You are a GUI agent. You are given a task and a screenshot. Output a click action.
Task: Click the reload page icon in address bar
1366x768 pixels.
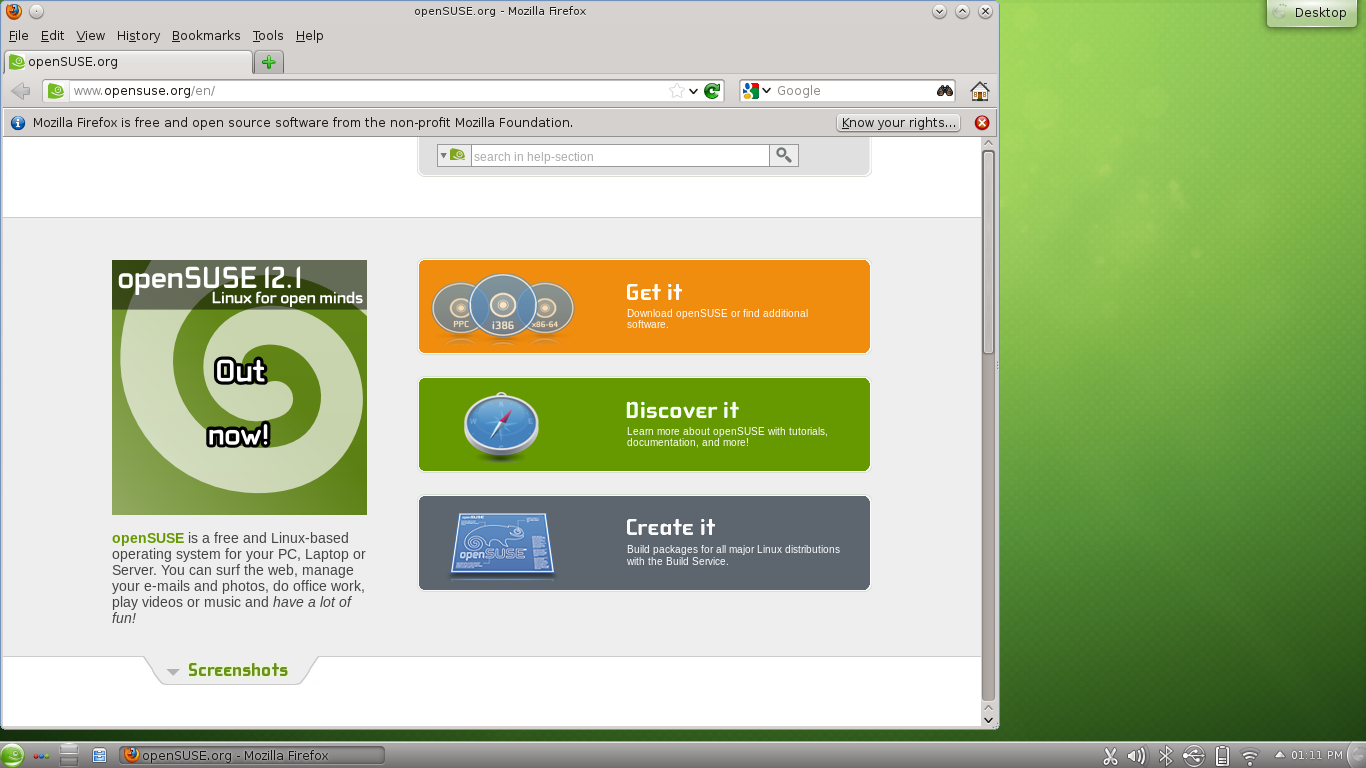pyautogui.click(x=712, y=91)
